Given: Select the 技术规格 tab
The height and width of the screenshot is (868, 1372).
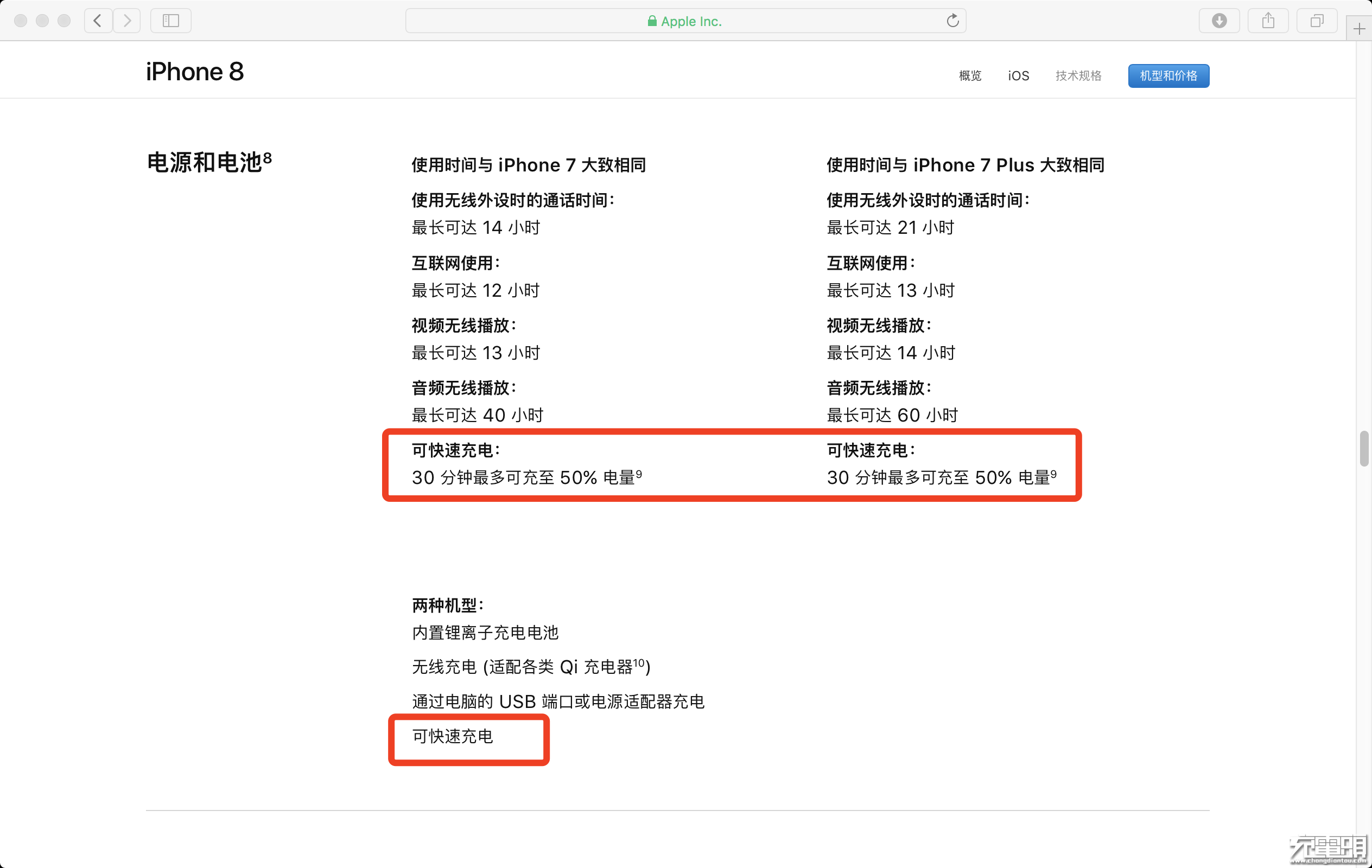Looking at the screenshot, I should tap(1078, 76).
